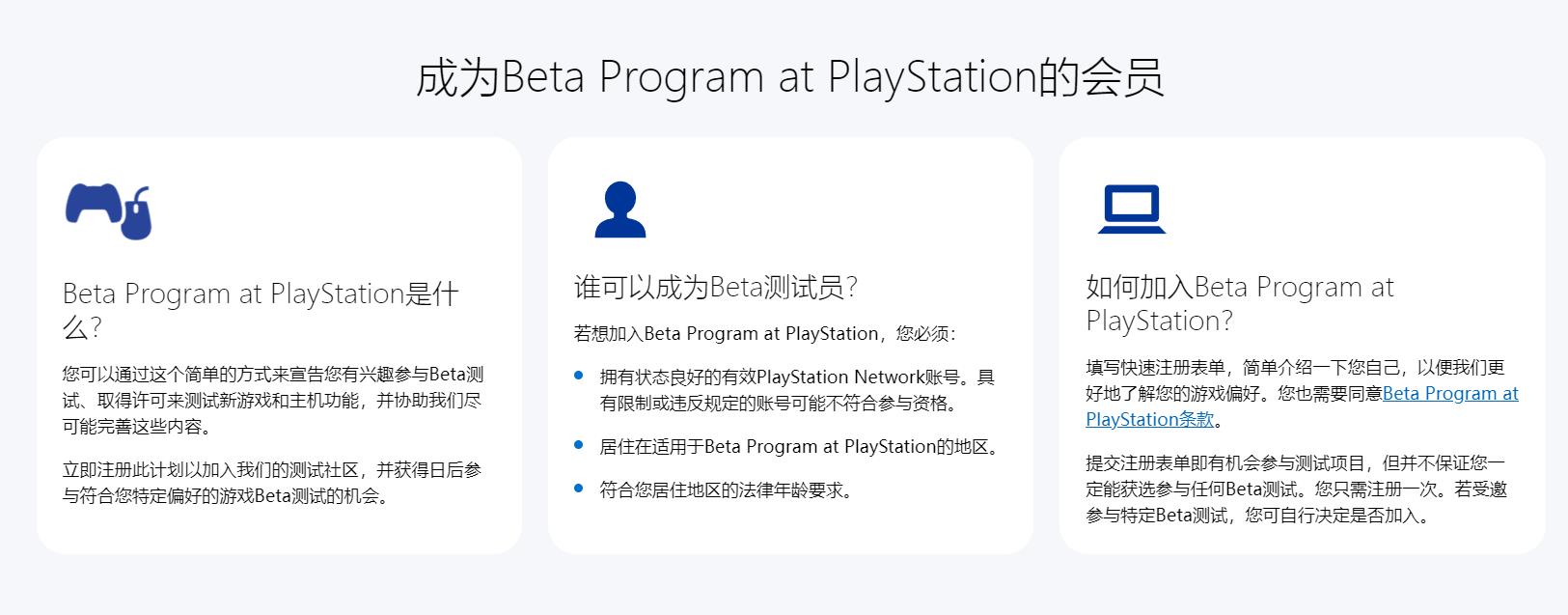Viewport: 1568px width, 615px height.
Task: Click paragraph starting '立即注册此计划'
Action: 272,483
